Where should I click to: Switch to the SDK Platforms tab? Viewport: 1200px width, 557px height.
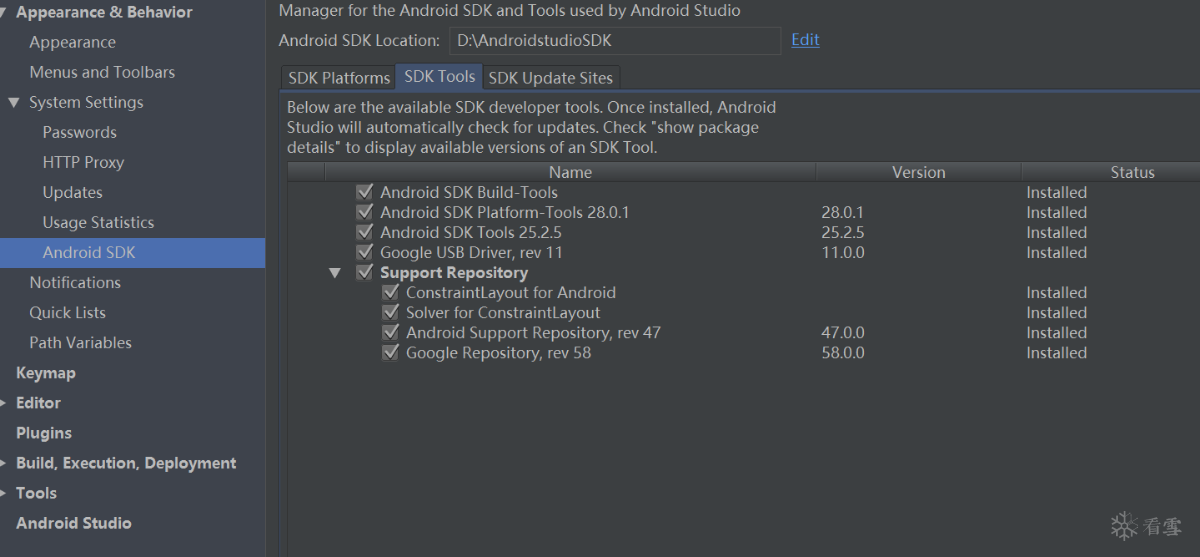[339, 78]
